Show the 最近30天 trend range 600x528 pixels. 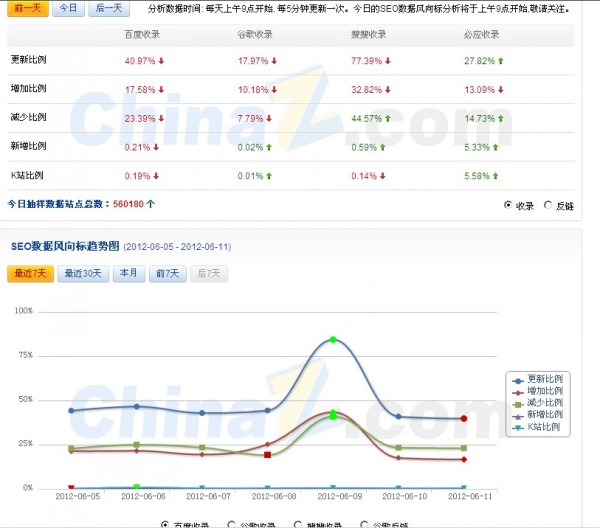coord(83,273)
